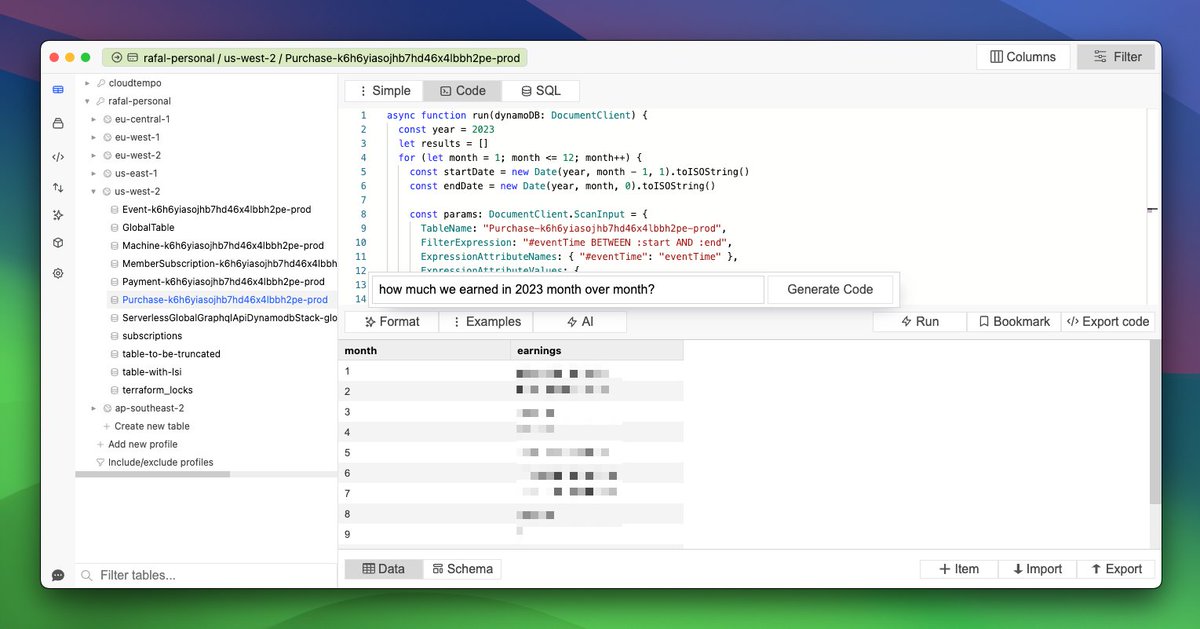Click the breadcrumb arrow circle icon

[x=117, y=58]
